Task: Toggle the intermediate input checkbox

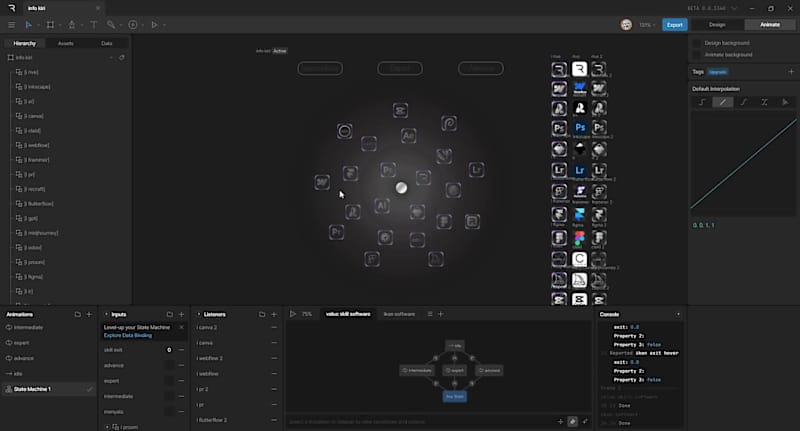Action: click(168, 396)
